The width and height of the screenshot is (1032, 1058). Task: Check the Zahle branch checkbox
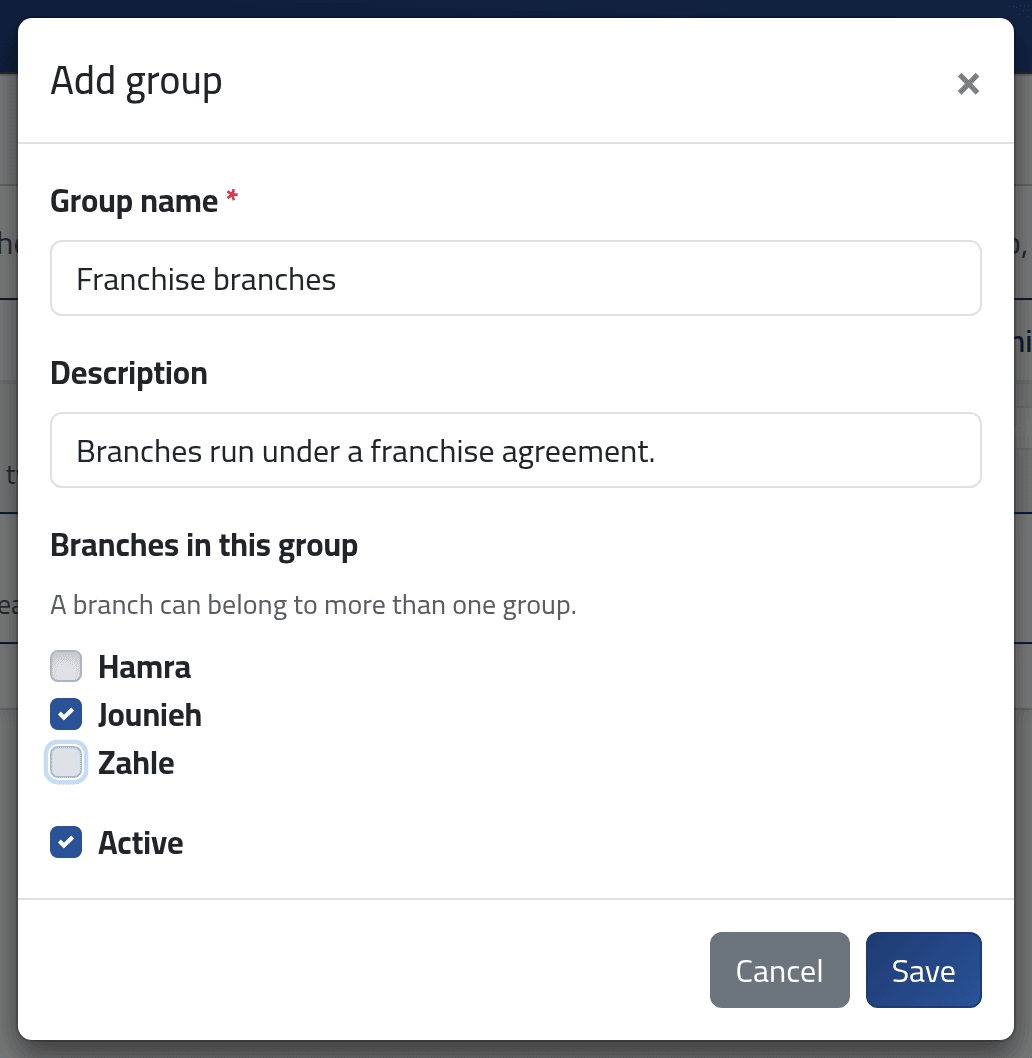pyautogui.click(x=66, y=762)
